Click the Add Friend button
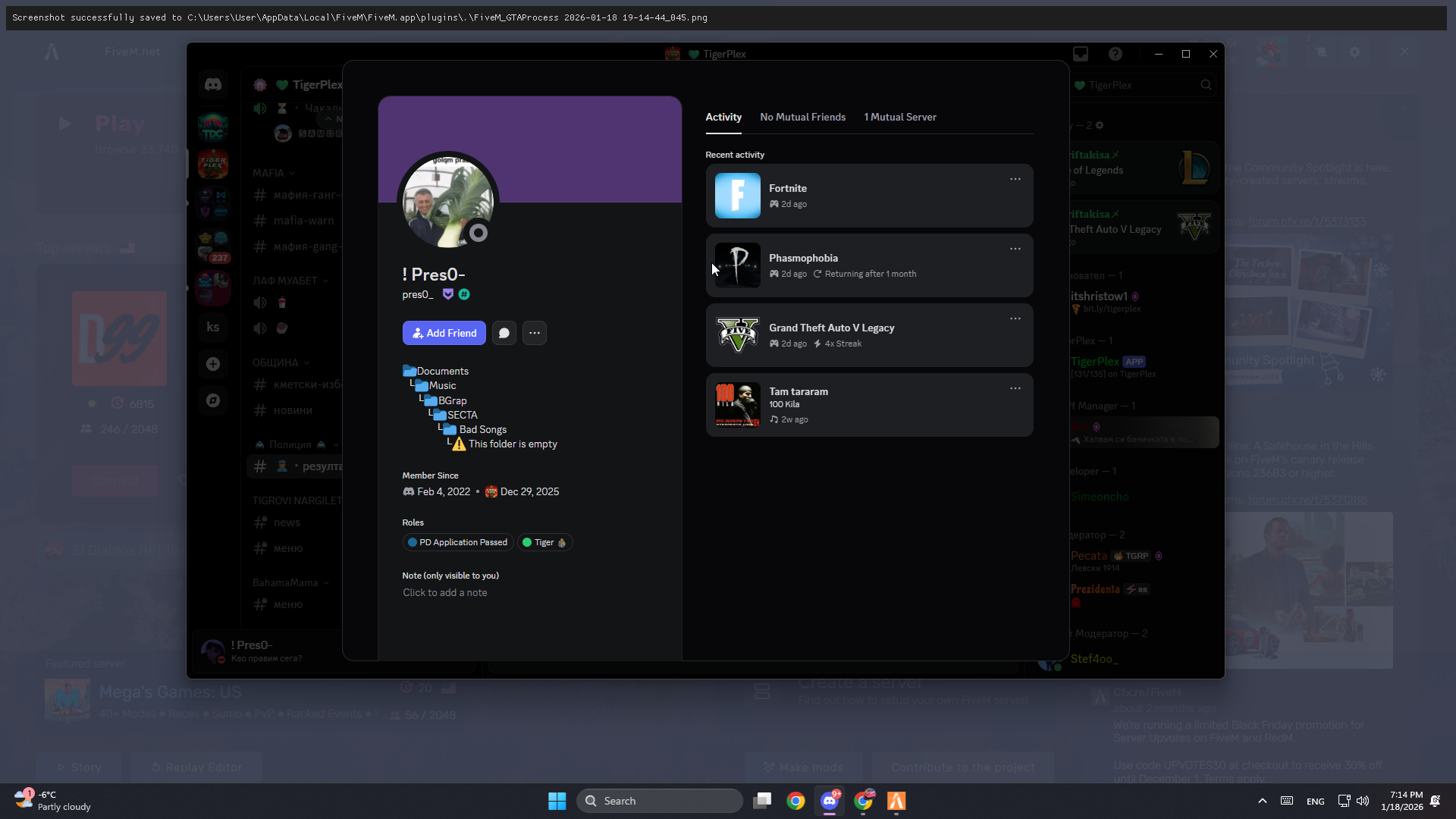1456x819 pixels. (x=444, y=333)
